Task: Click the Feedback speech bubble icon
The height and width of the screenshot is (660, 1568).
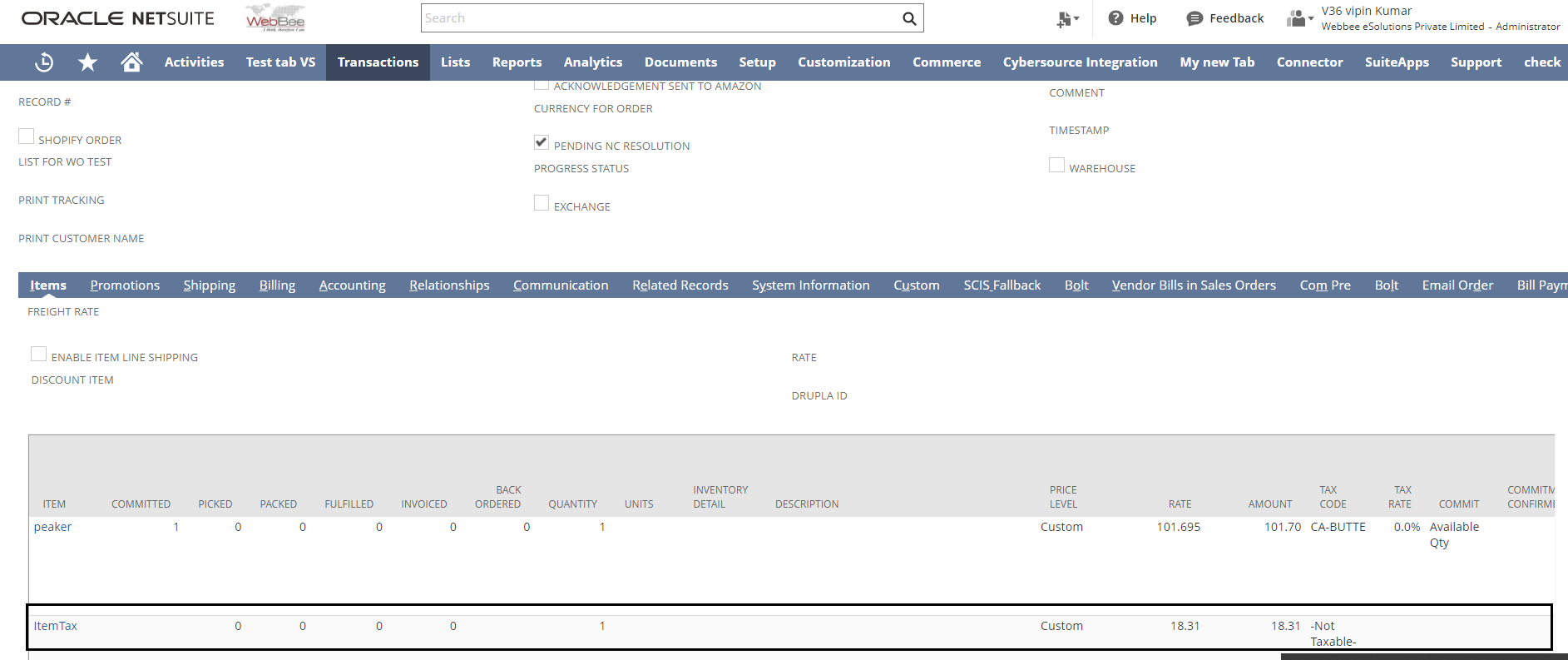Action: (x=1195, y=18)
